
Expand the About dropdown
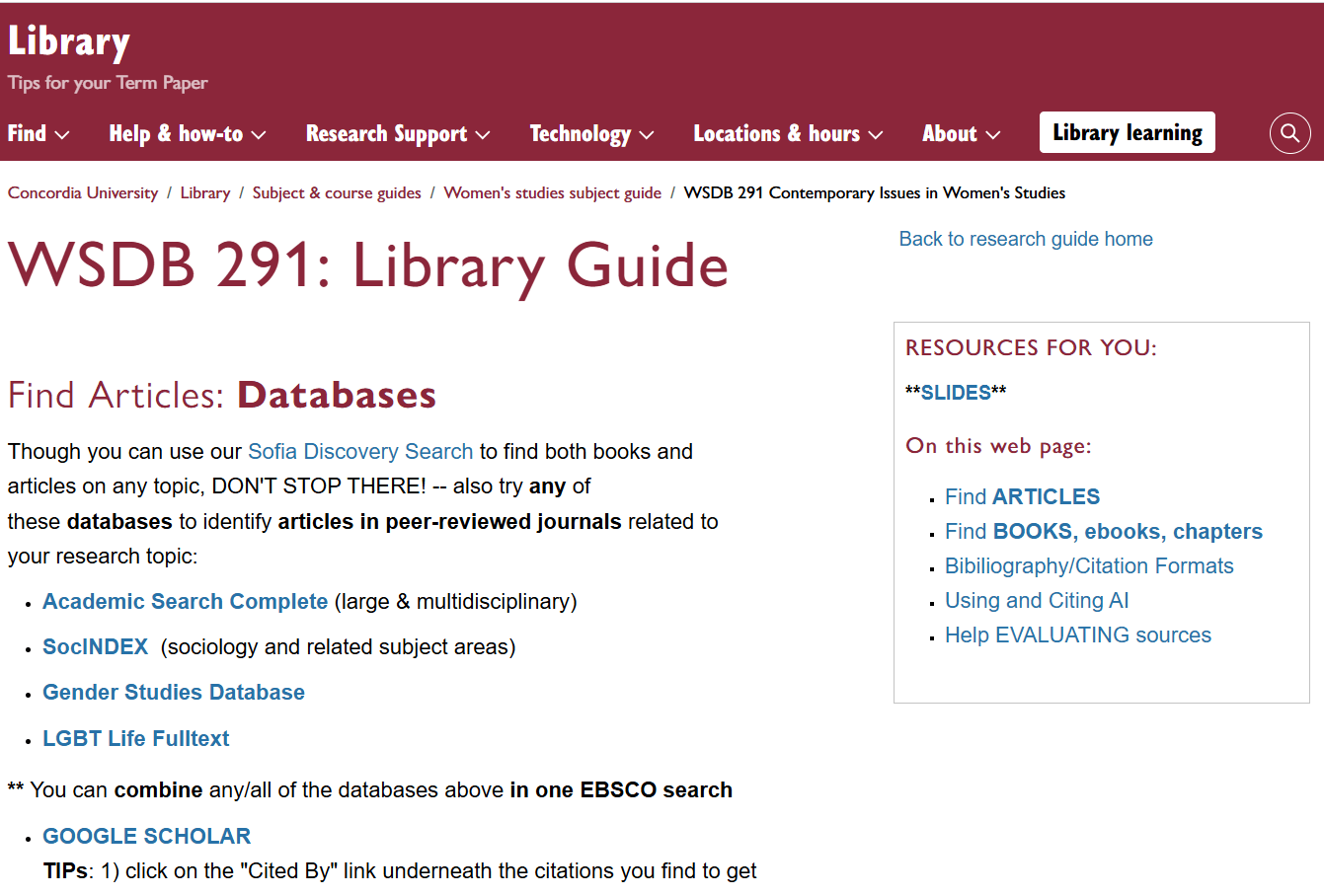click(x=960, y=134)
